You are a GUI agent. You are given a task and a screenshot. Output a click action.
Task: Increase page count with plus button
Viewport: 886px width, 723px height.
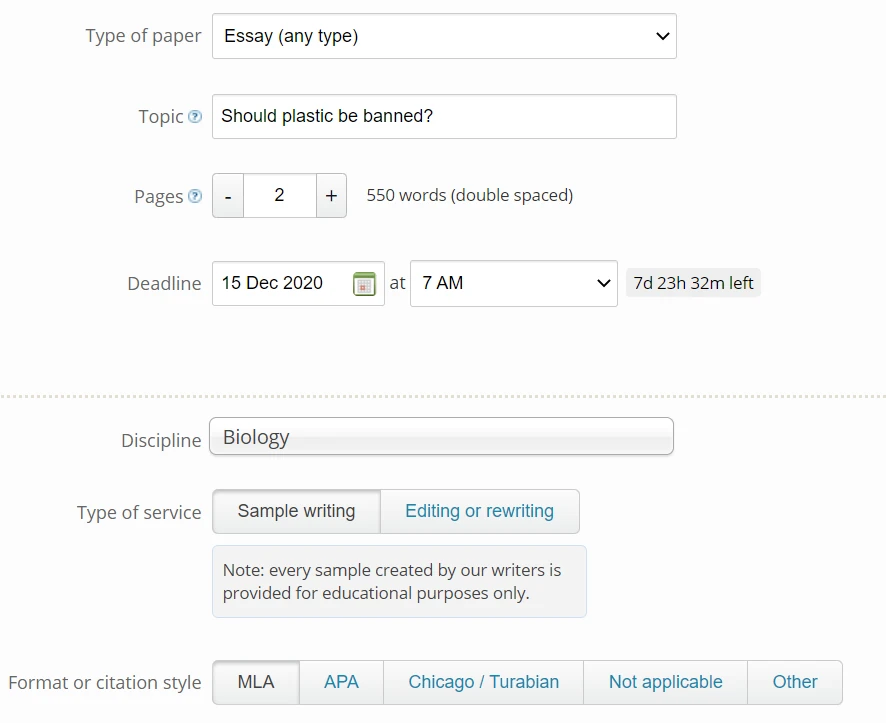331,196
